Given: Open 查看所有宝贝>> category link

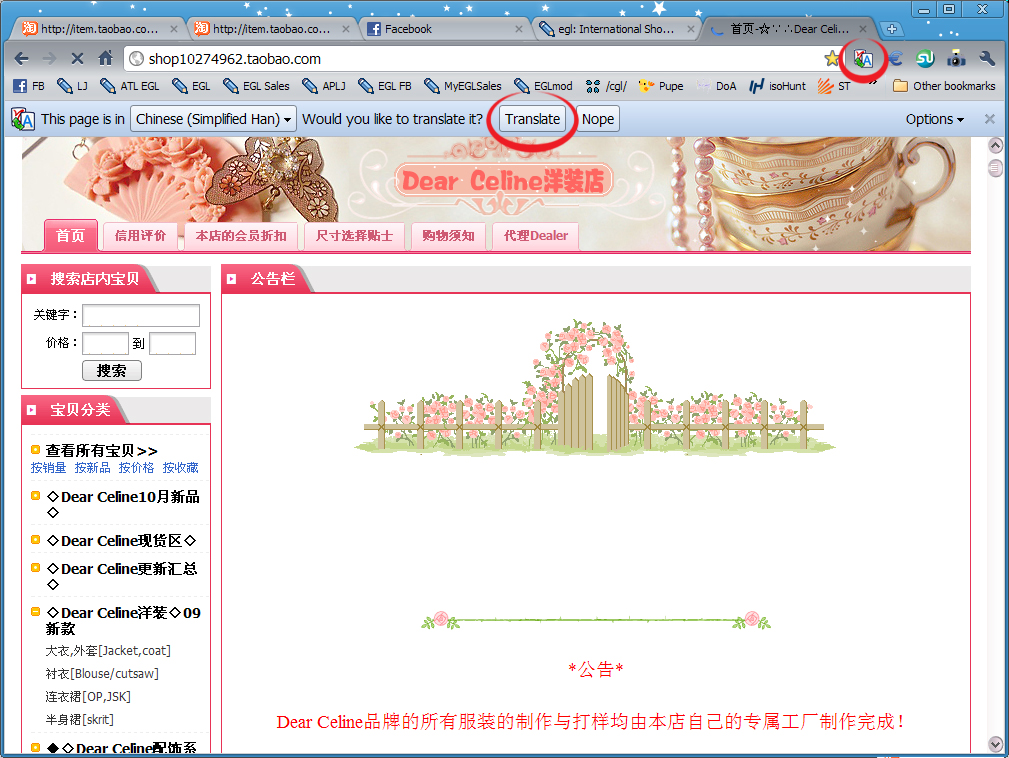Looking at the screenshot, I should (x=101, y=450).
